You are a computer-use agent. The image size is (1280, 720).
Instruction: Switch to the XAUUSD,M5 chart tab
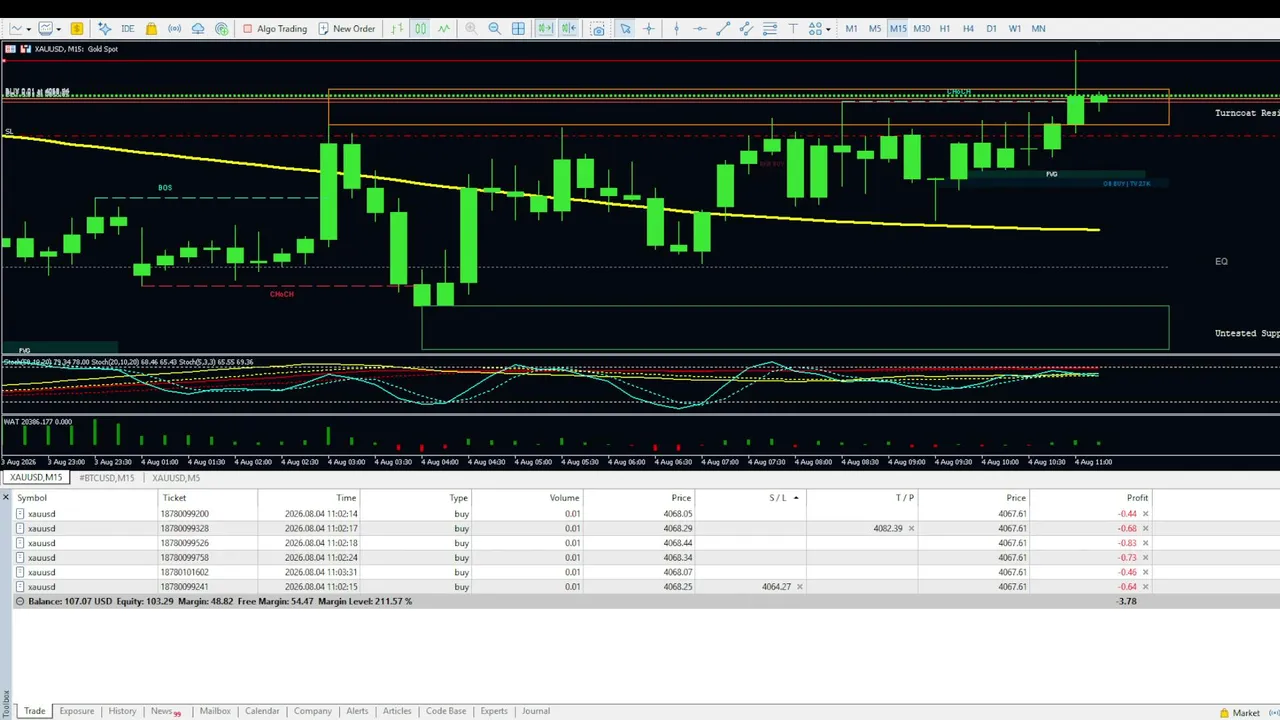click(x=176, y=478)
